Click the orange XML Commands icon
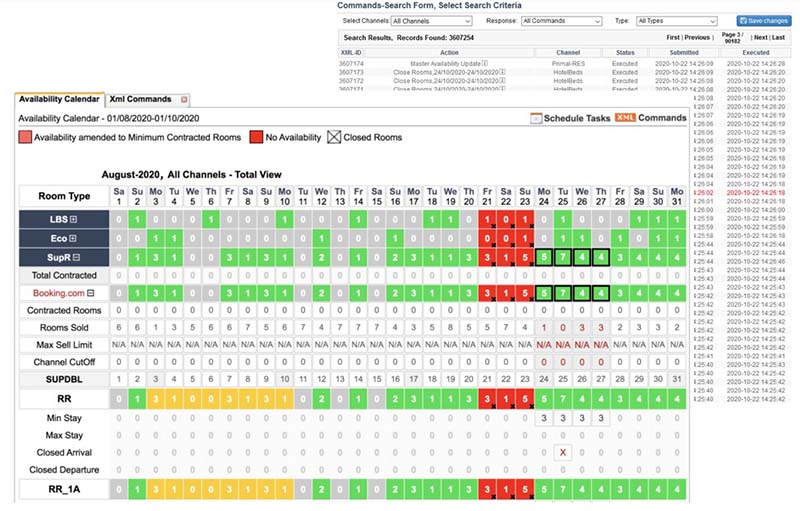 pyautogui.click(x=625, y=118)
